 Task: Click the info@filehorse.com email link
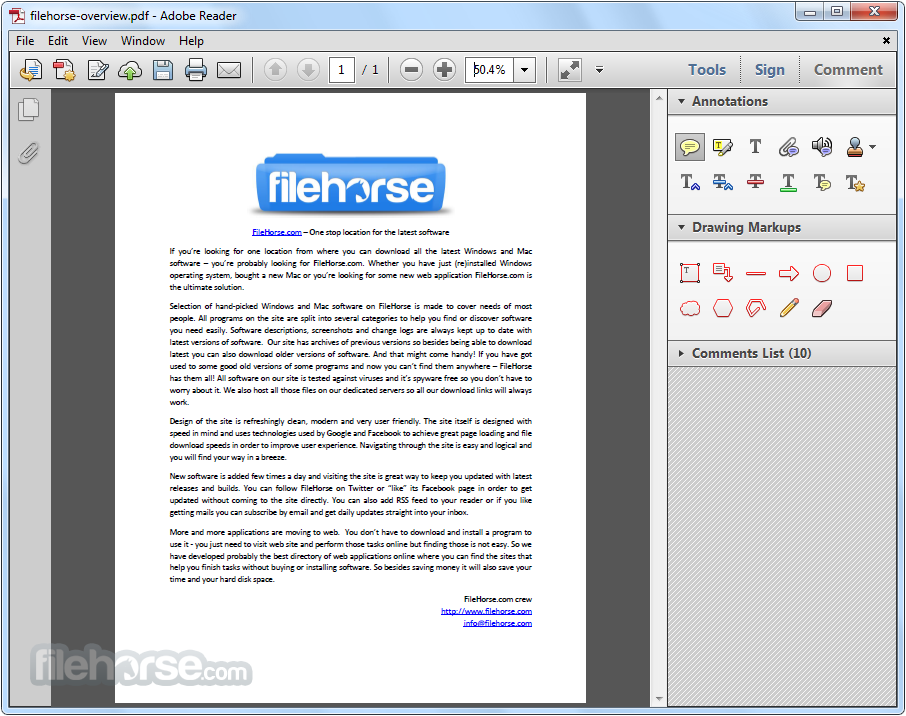(497, 624)
